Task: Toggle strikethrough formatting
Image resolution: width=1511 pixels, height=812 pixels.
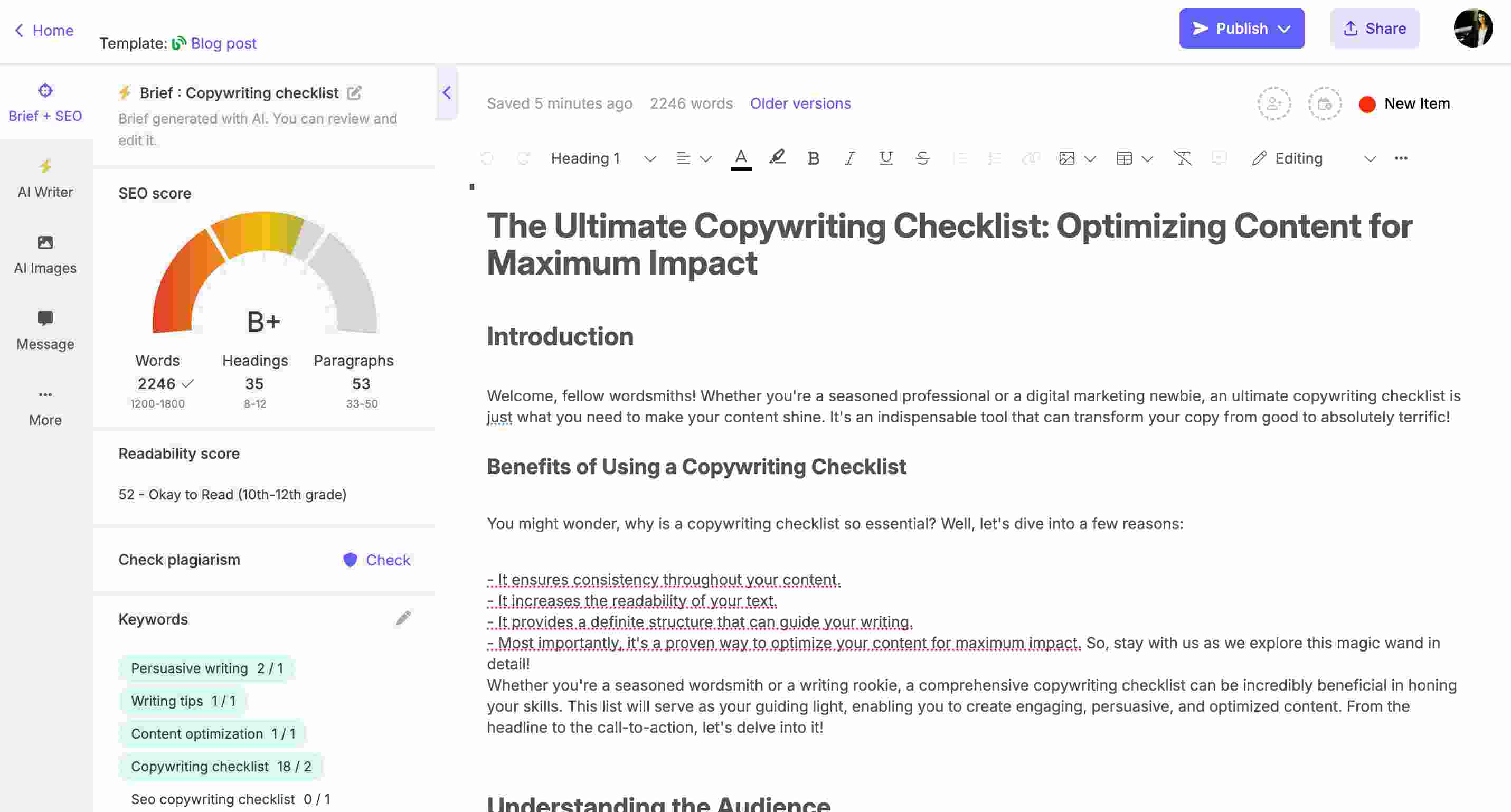Action: pos(922,158)
